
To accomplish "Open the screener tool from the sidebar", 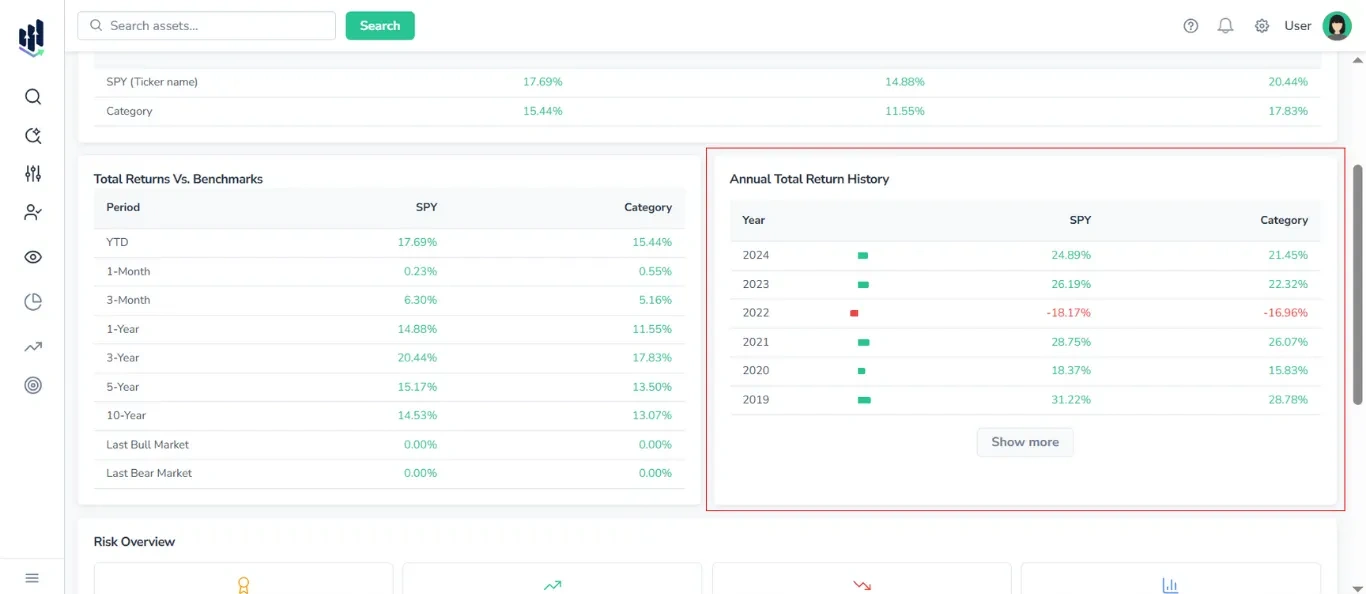I will coord(32,135).
